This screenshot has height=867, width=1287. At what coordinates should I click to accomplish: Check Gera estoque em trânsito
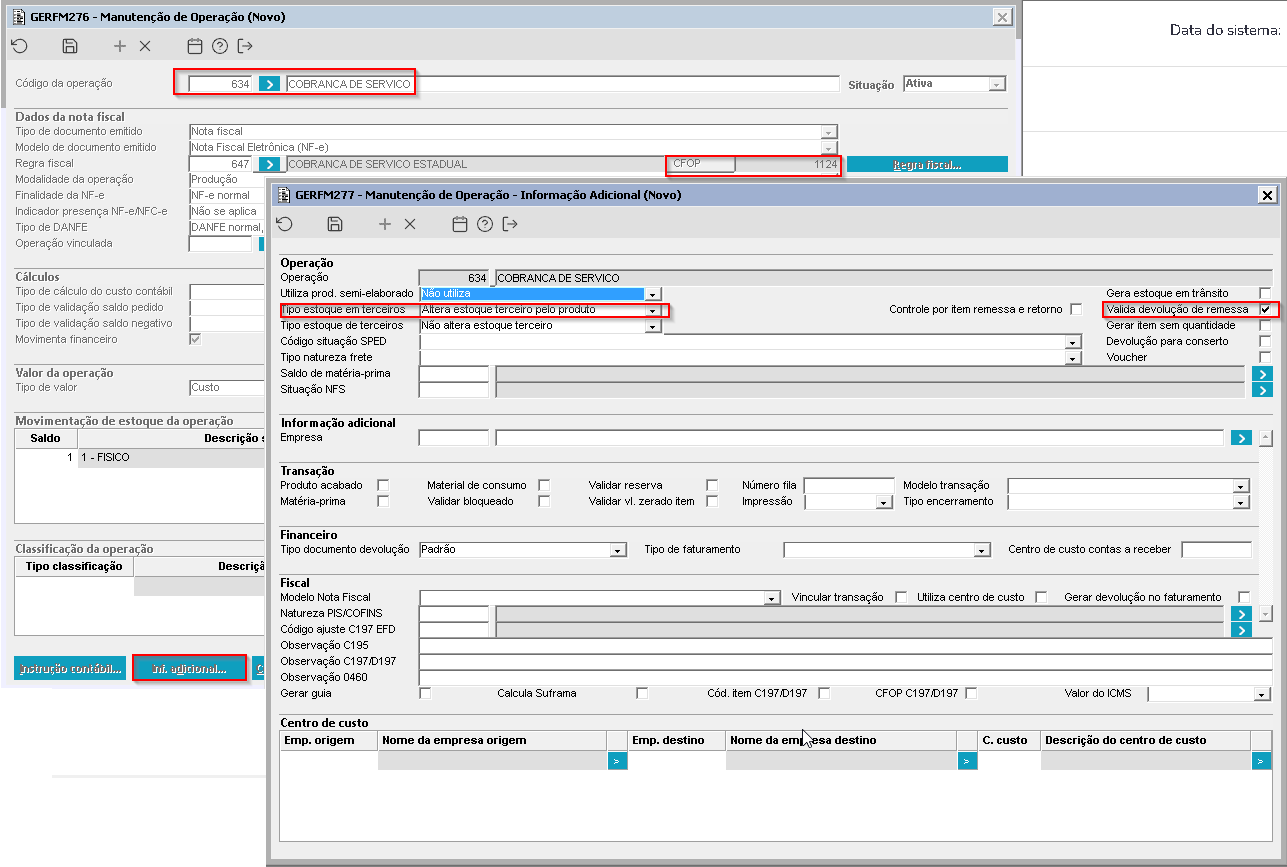click(x=1266, y=293)
